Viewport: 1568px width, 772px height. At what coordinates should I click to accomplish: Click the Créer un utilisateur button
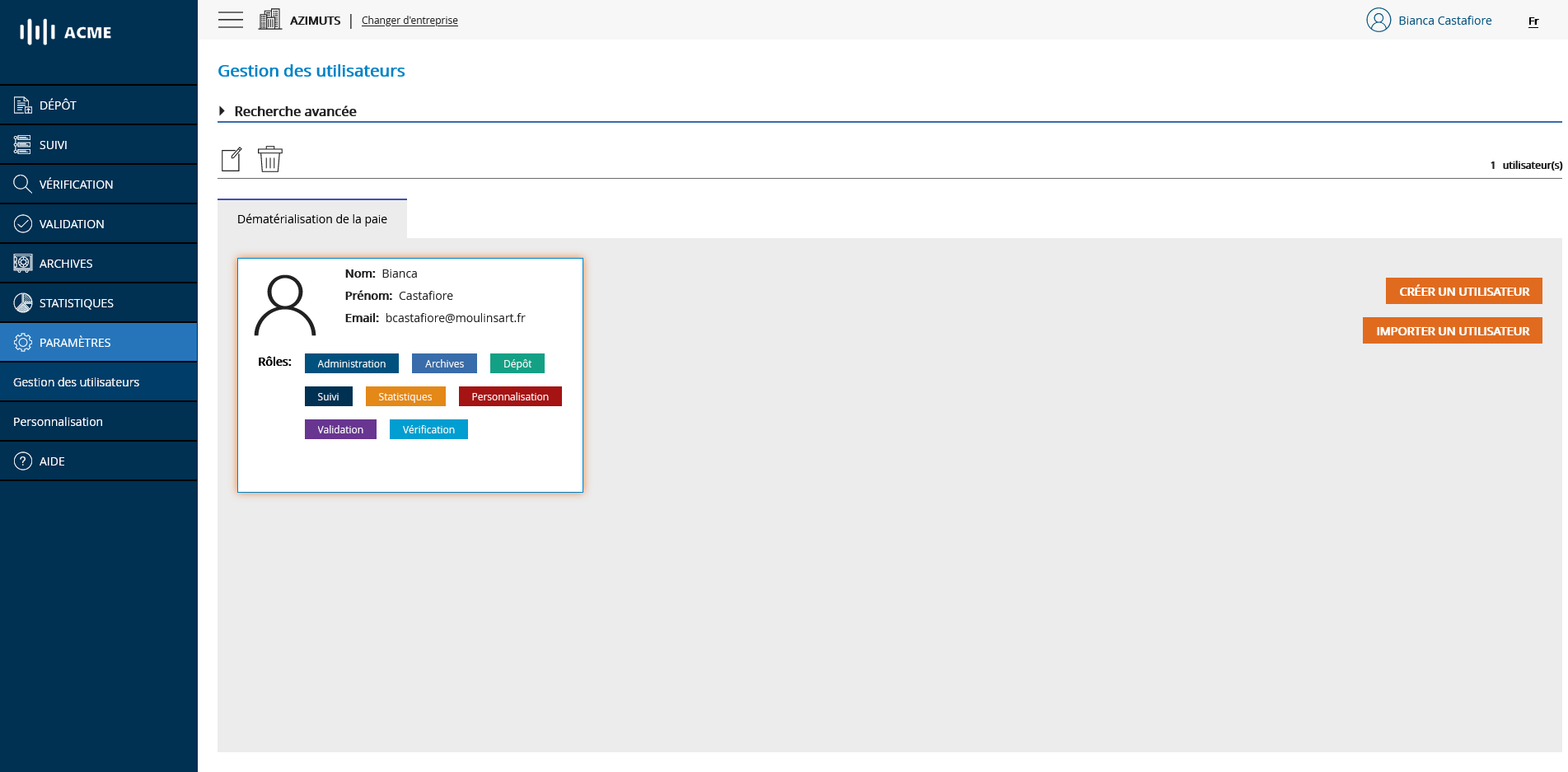(x=1463, y=291)
